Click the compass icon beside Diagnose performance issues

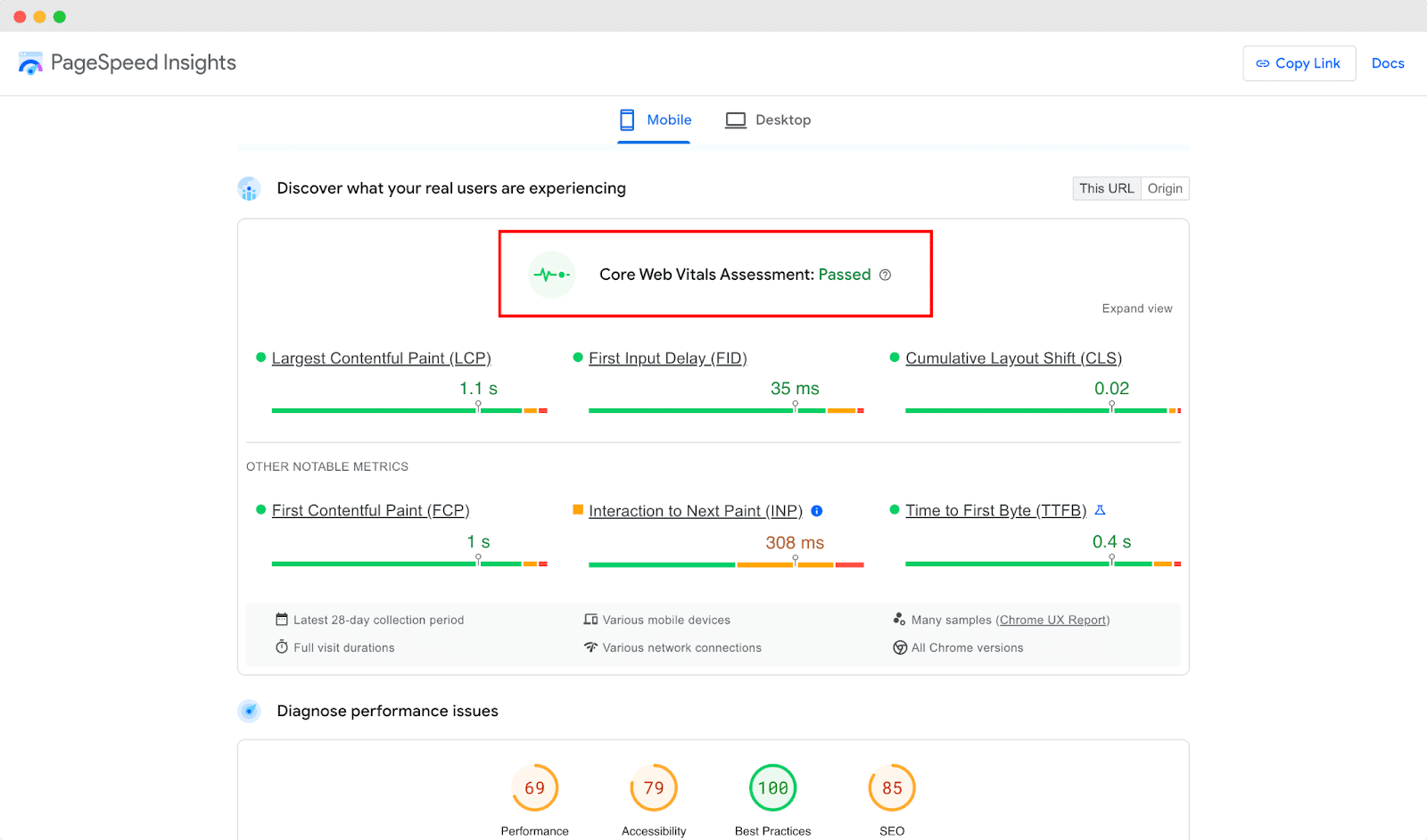[249, 711]
